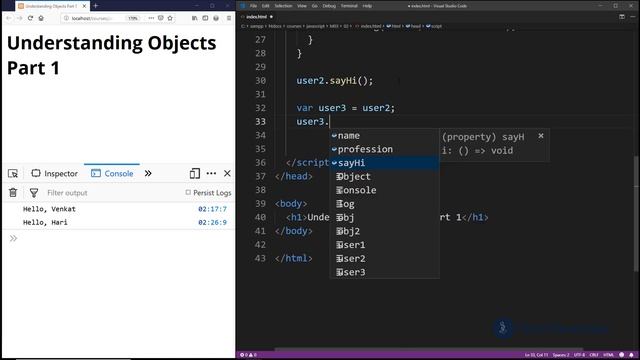
Task: Open the notifications bell in status bar
Action: (x=631, y=355)
